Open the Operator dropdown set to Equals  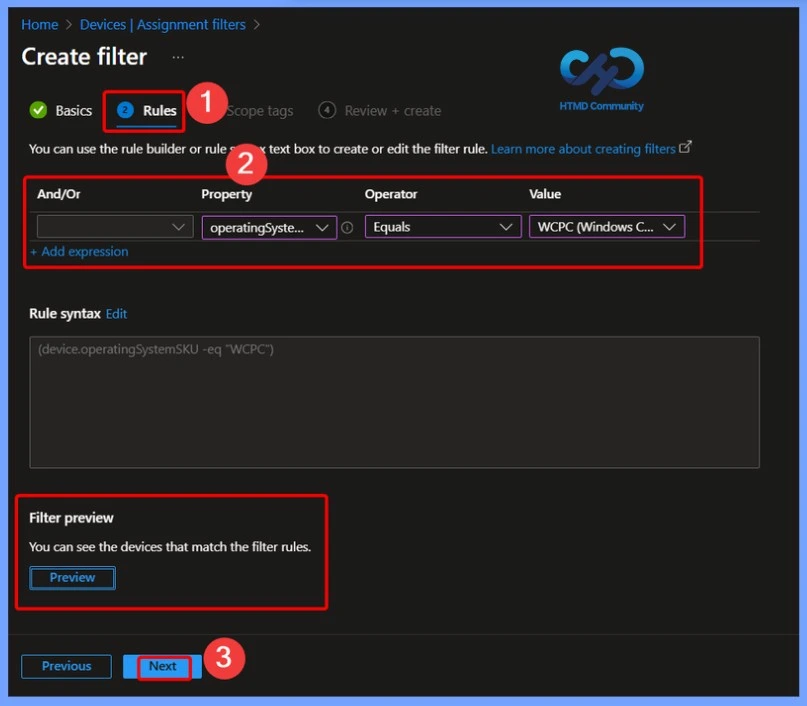[442, 228]
